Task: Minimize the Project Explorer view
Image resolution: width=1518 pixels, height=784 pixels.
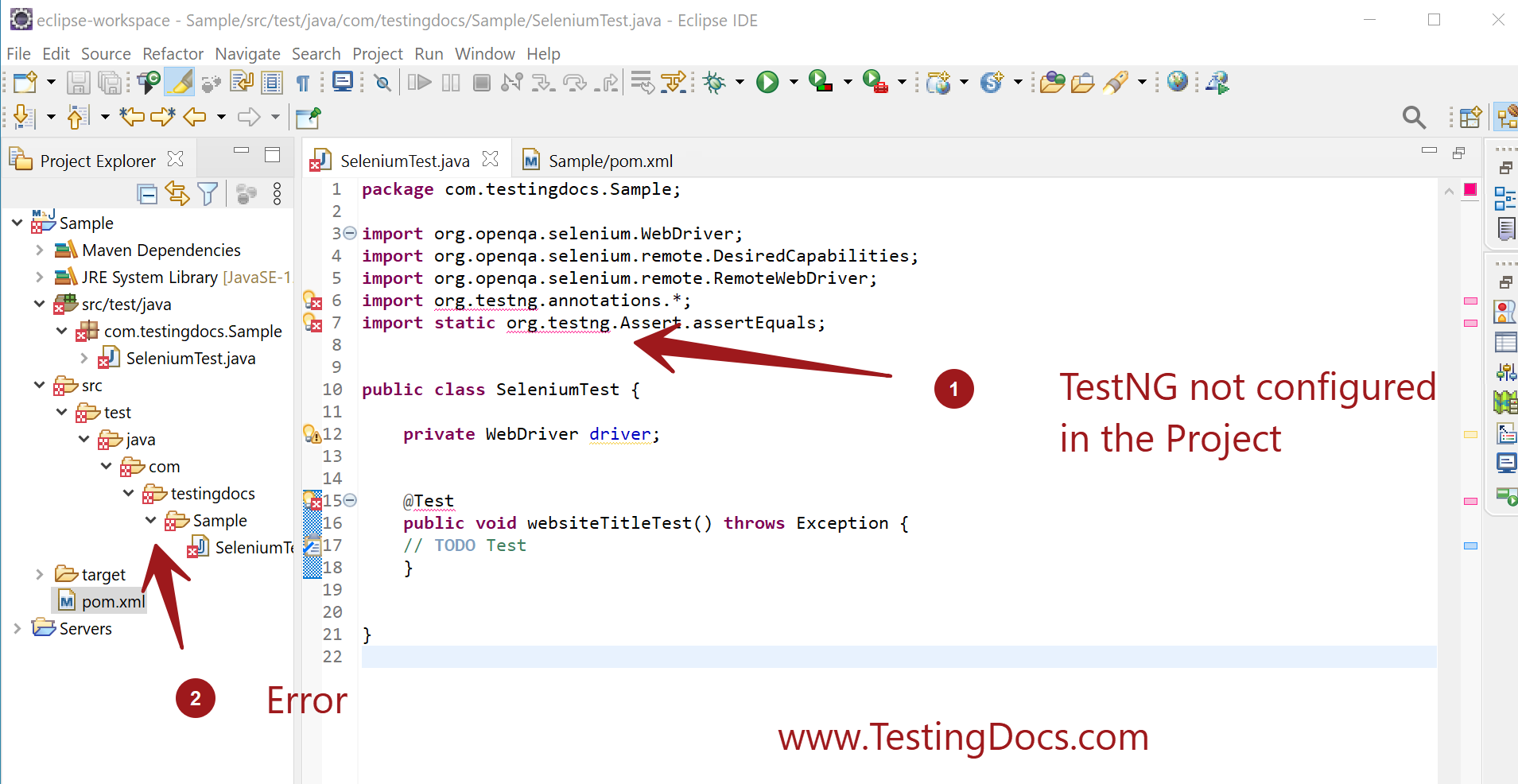Action: coord(243,151)
